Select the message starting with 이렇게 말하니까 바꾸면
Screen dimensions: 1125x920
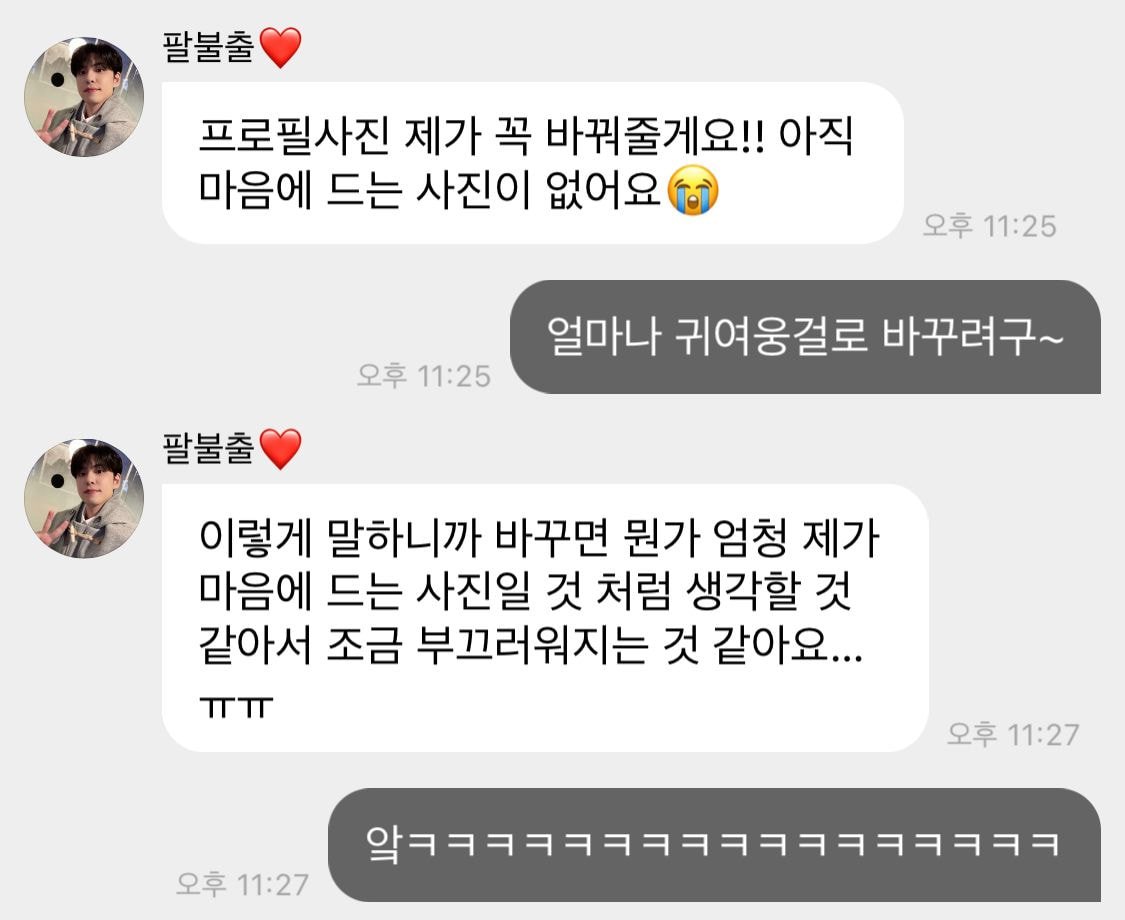click(x=545, y=618)
